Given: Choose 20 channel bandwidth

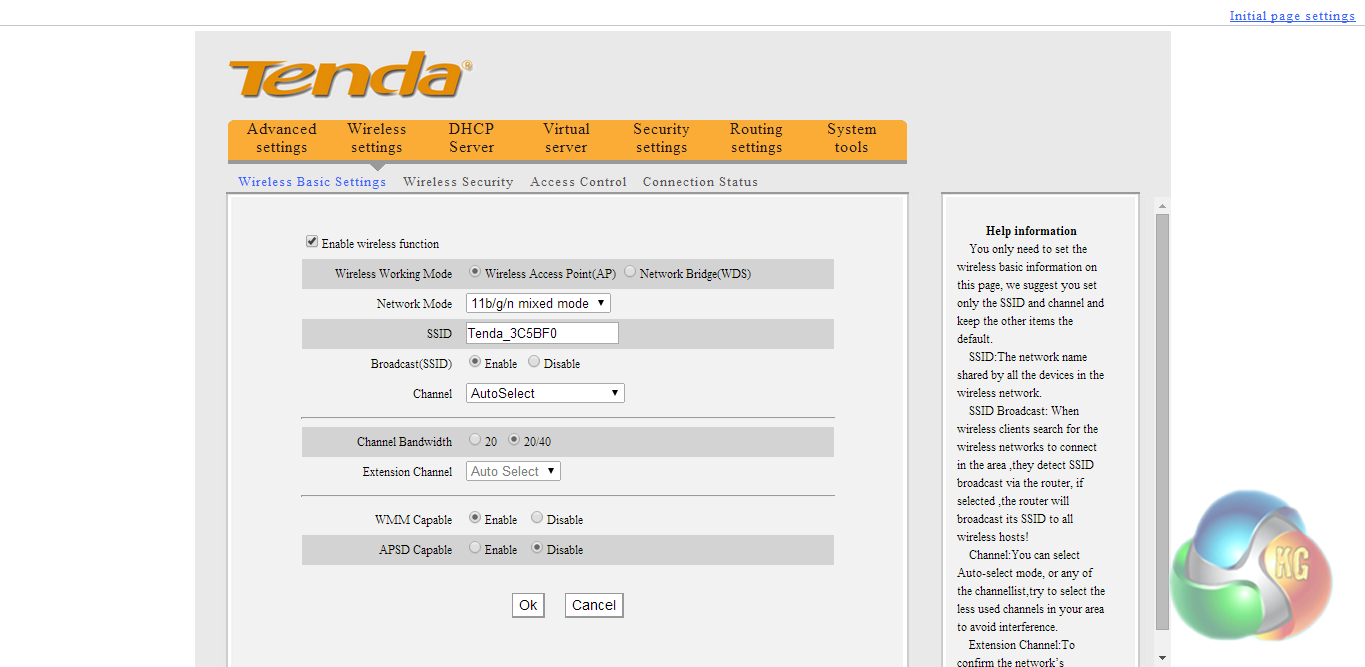Looking at the screenshot, I should point(475,440).
